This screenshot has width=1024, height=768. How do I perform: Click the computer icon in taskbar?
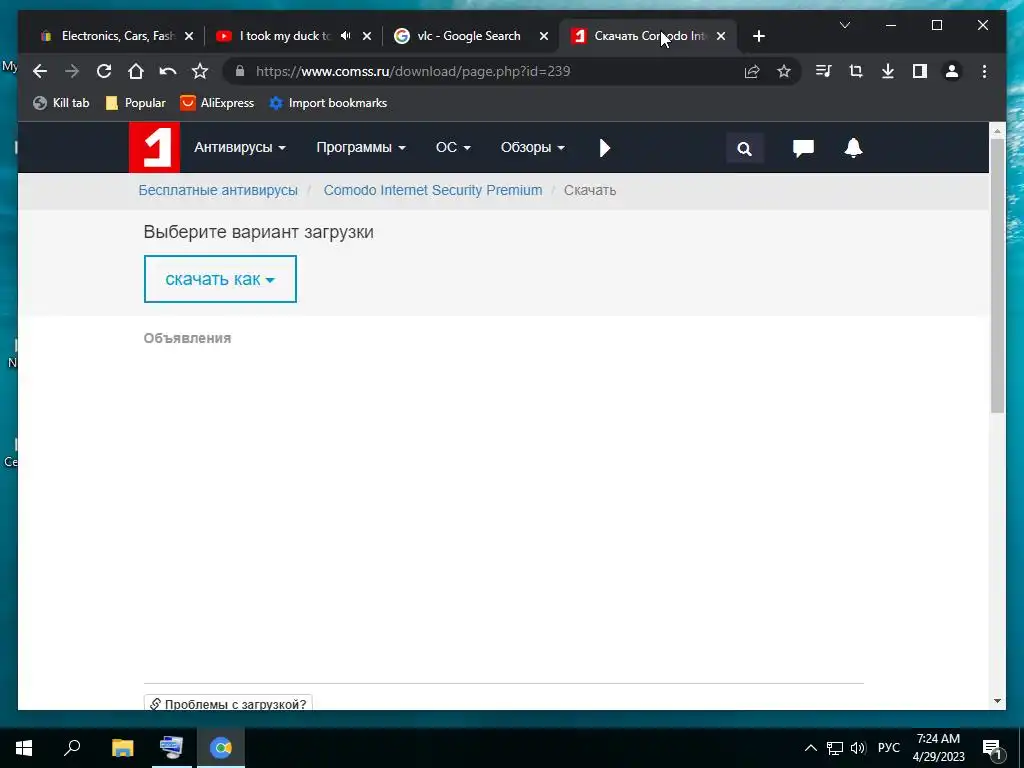[x=171, y=747]
